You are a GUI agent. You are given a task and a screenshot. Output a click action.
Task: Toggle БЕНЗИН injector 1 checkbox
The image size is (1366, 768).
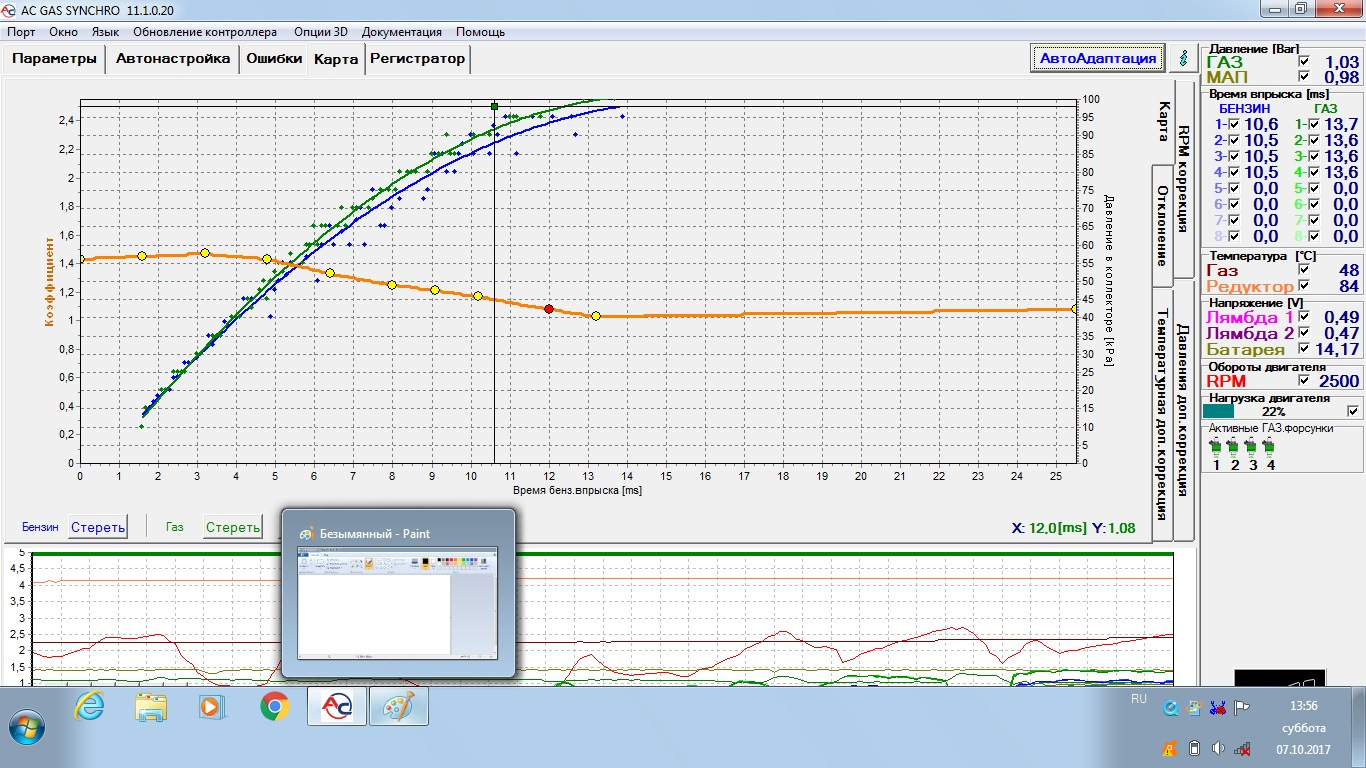[x=1234, y=124]
